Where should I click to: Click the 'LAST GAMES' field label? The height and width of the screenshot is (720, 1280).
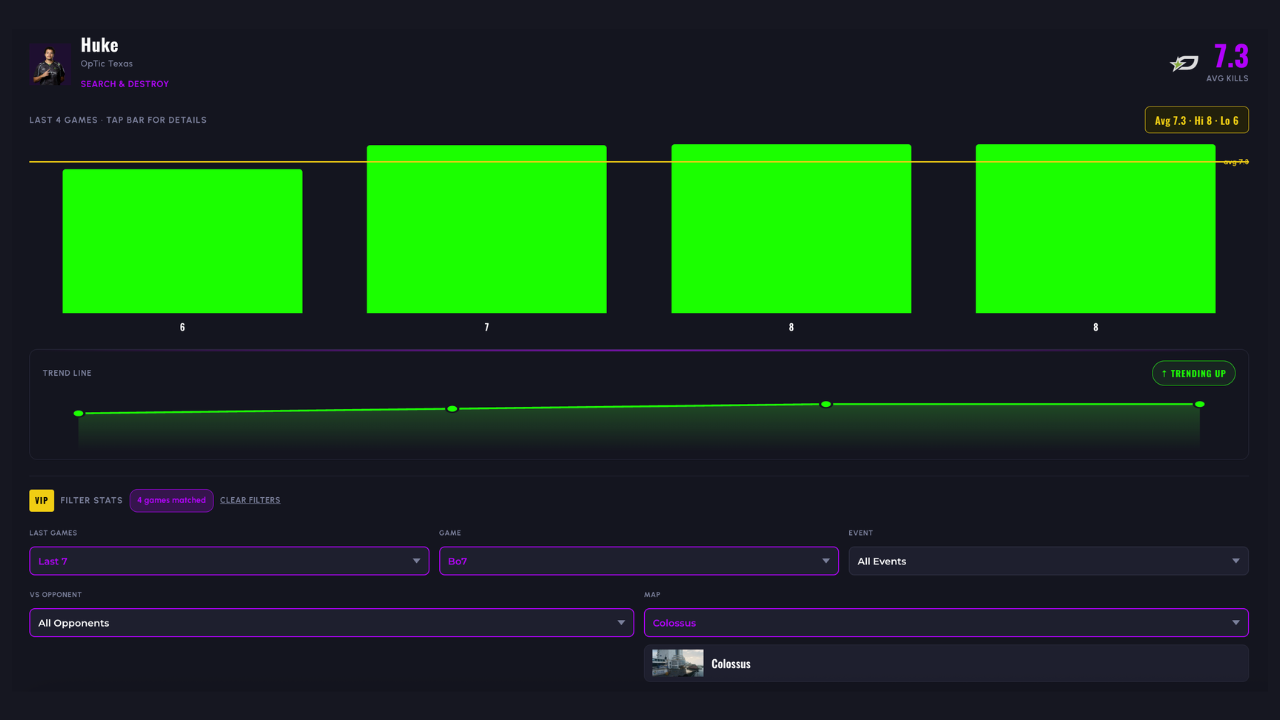(53, 533)
